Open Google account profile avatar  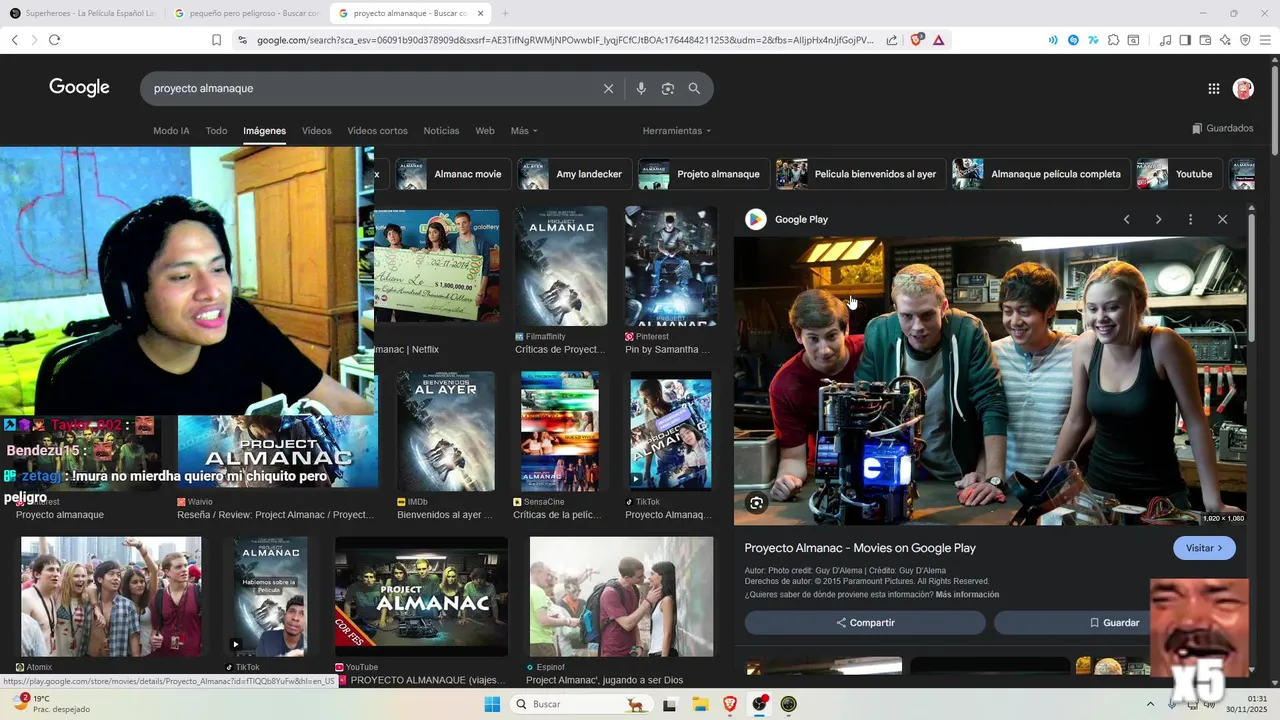(x=1243, y=89)
